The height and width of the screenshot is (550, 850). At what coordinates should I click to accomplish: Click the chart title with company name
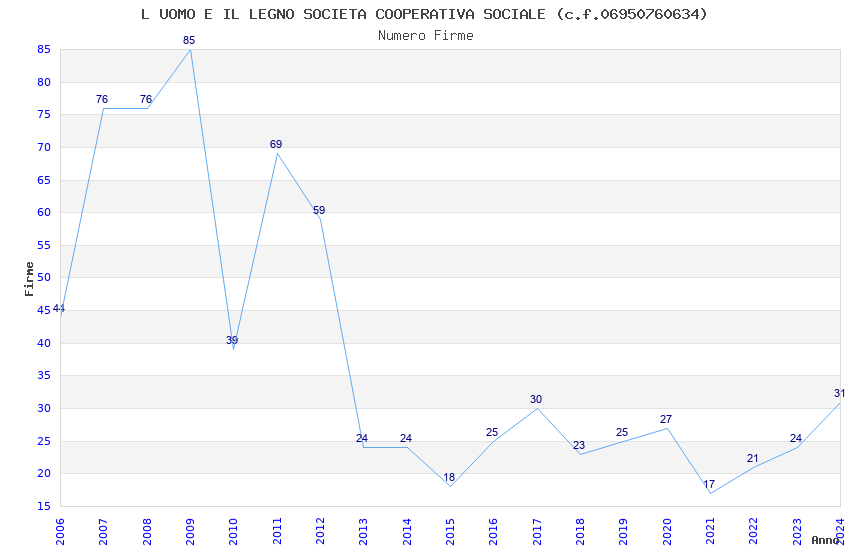coord(424,15)
